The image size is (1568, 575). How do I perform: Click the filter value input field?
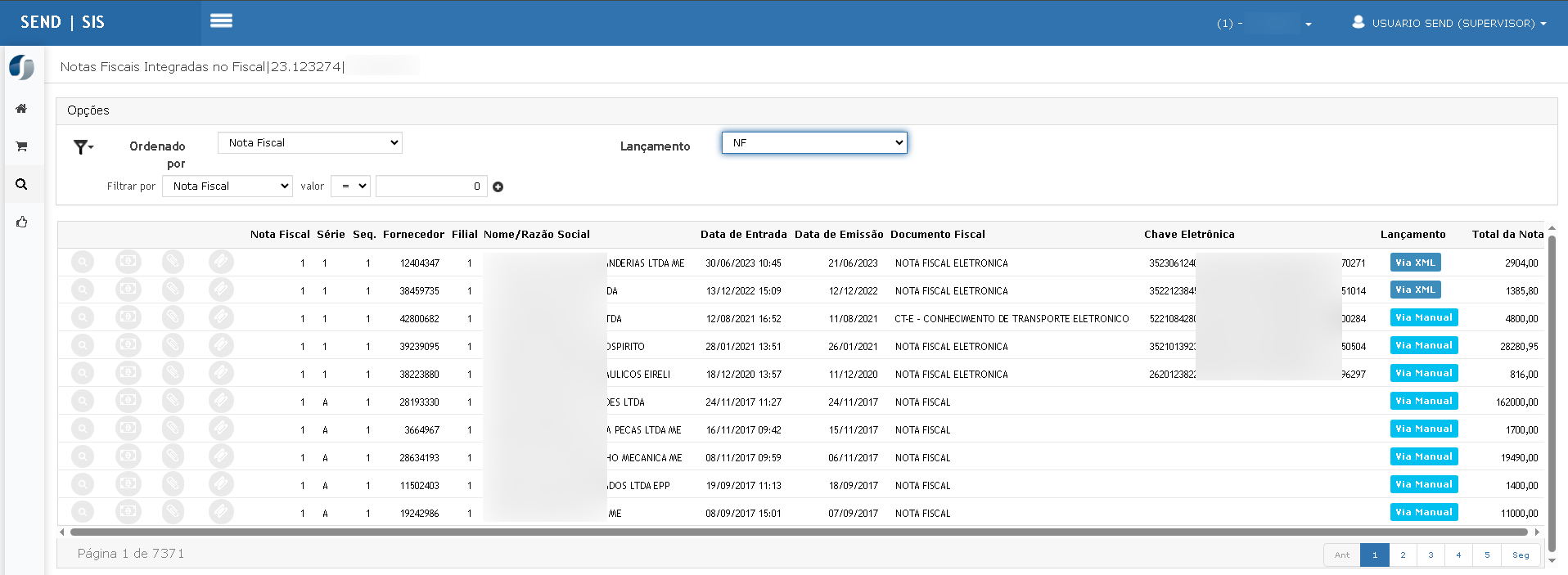pos(431,186)
